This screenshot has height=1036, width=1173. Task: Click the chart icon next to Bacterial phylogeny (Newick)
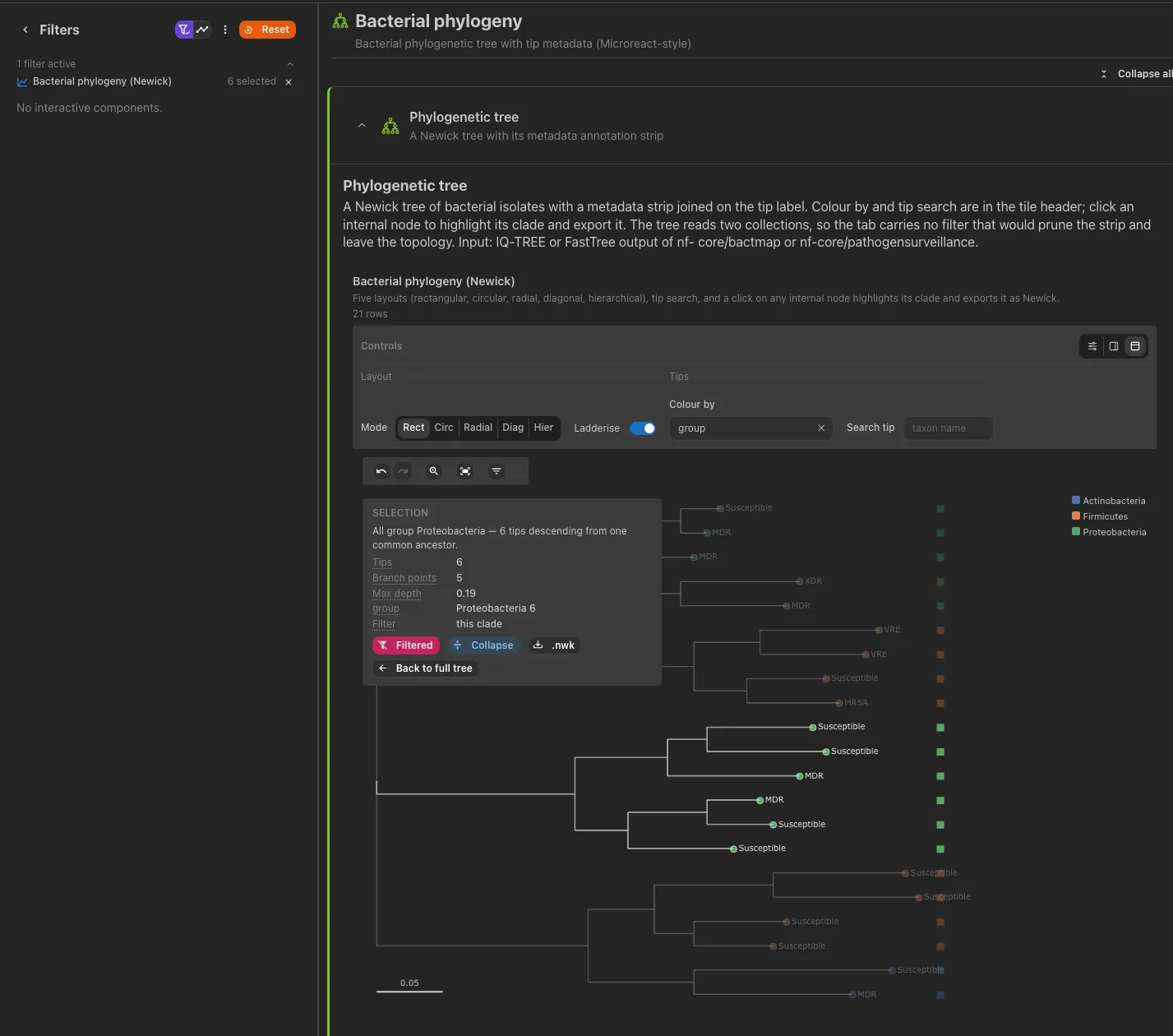click(x=22, y=82)
